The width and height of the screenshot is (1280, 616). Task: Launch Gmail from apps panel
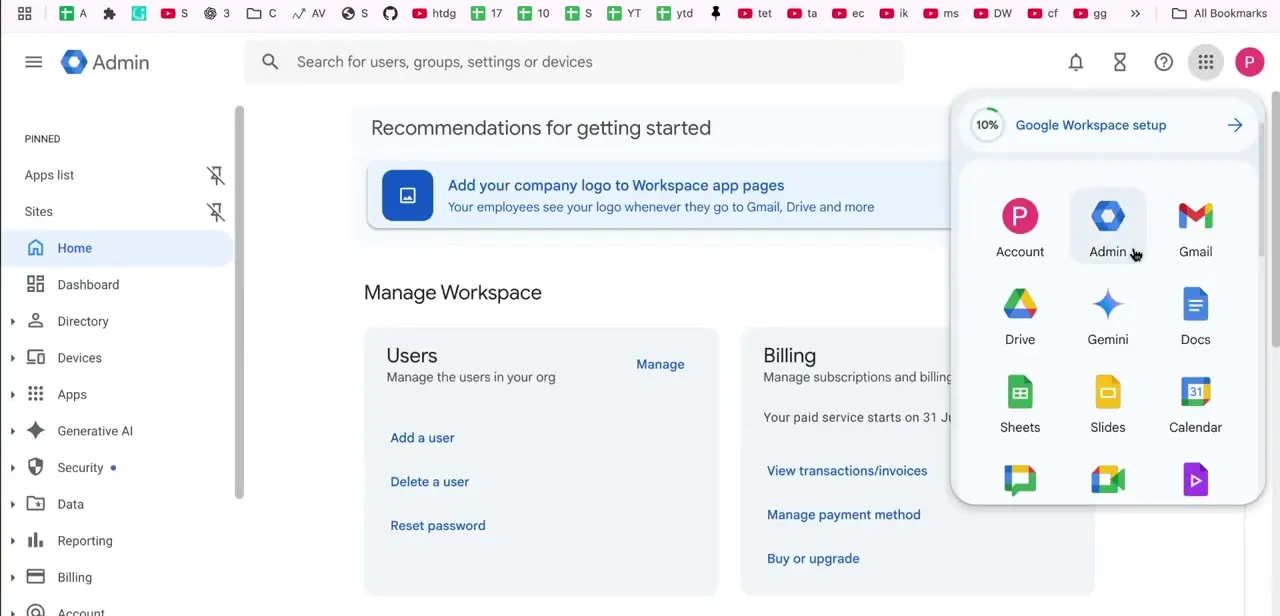point(1196,228)
